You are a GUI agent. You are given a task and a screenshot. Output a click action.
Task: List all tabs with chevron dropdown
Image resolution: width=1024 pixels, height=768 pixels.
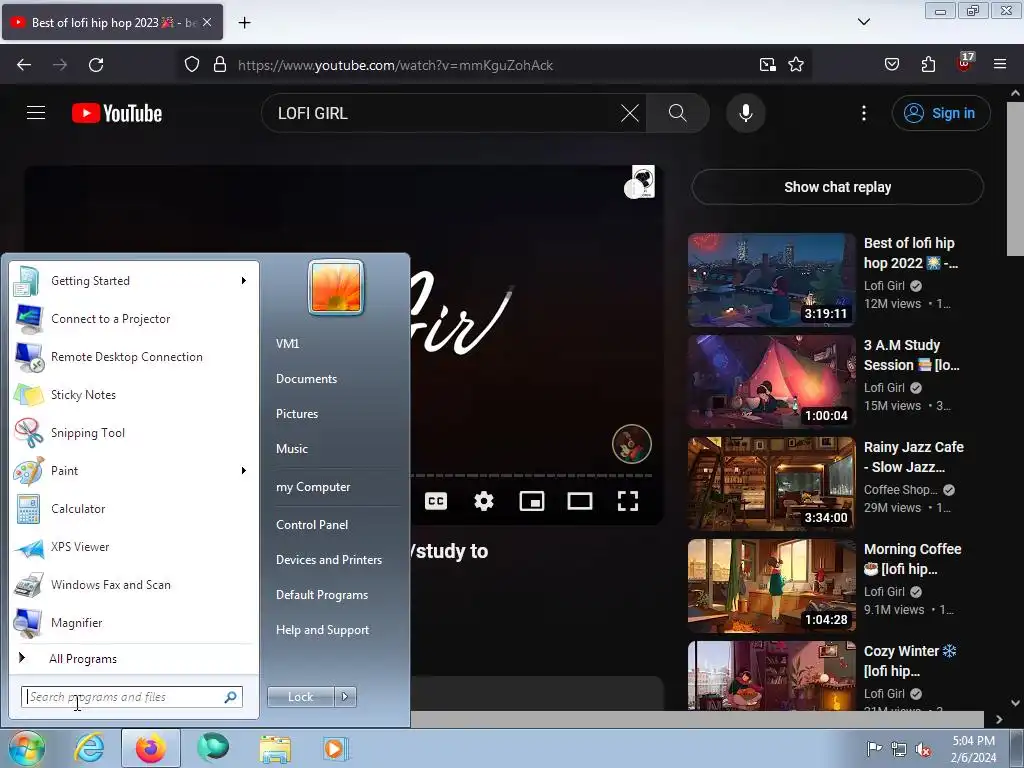click(x=863, y=22)
